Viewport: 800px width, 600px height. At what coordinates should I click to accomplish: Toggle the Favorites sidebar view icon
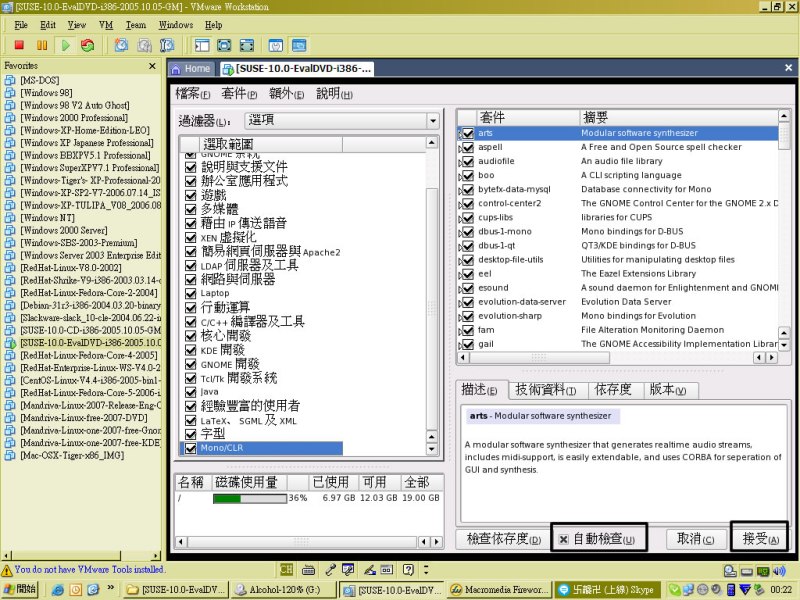click(202, 45)
